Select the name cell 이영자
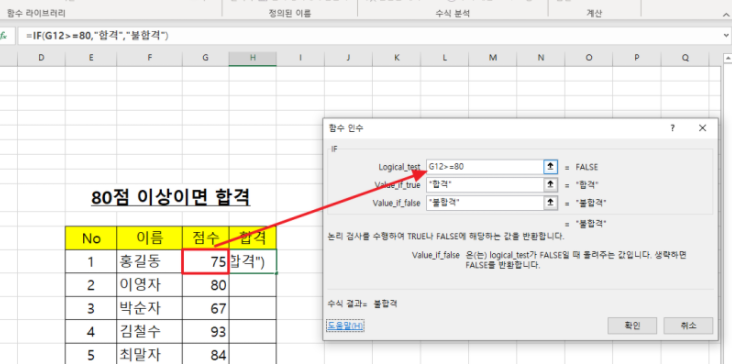 point(149,285)
